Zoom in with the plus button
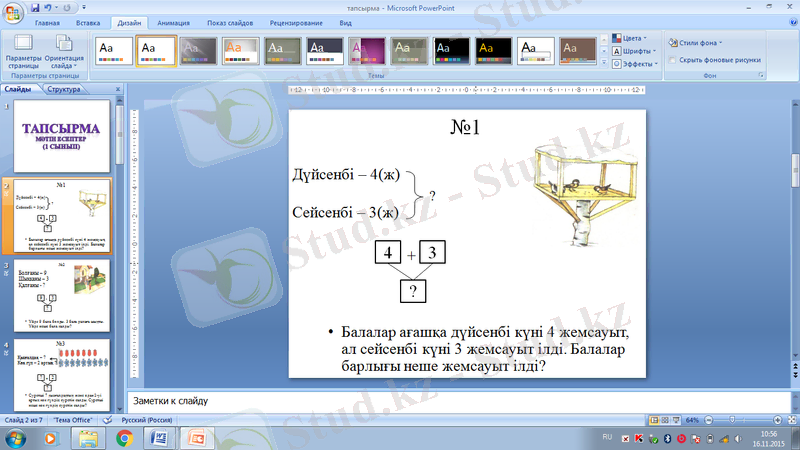The image size is (800, 450). [x=778, y=420]
